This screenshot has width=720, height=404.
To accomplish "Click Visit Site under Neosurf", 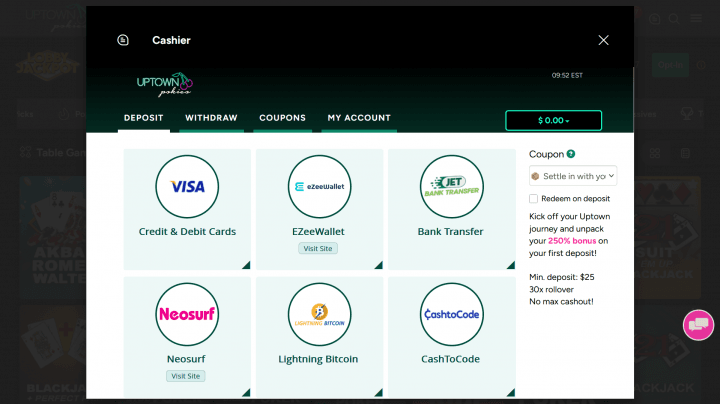I will [186, 376].
